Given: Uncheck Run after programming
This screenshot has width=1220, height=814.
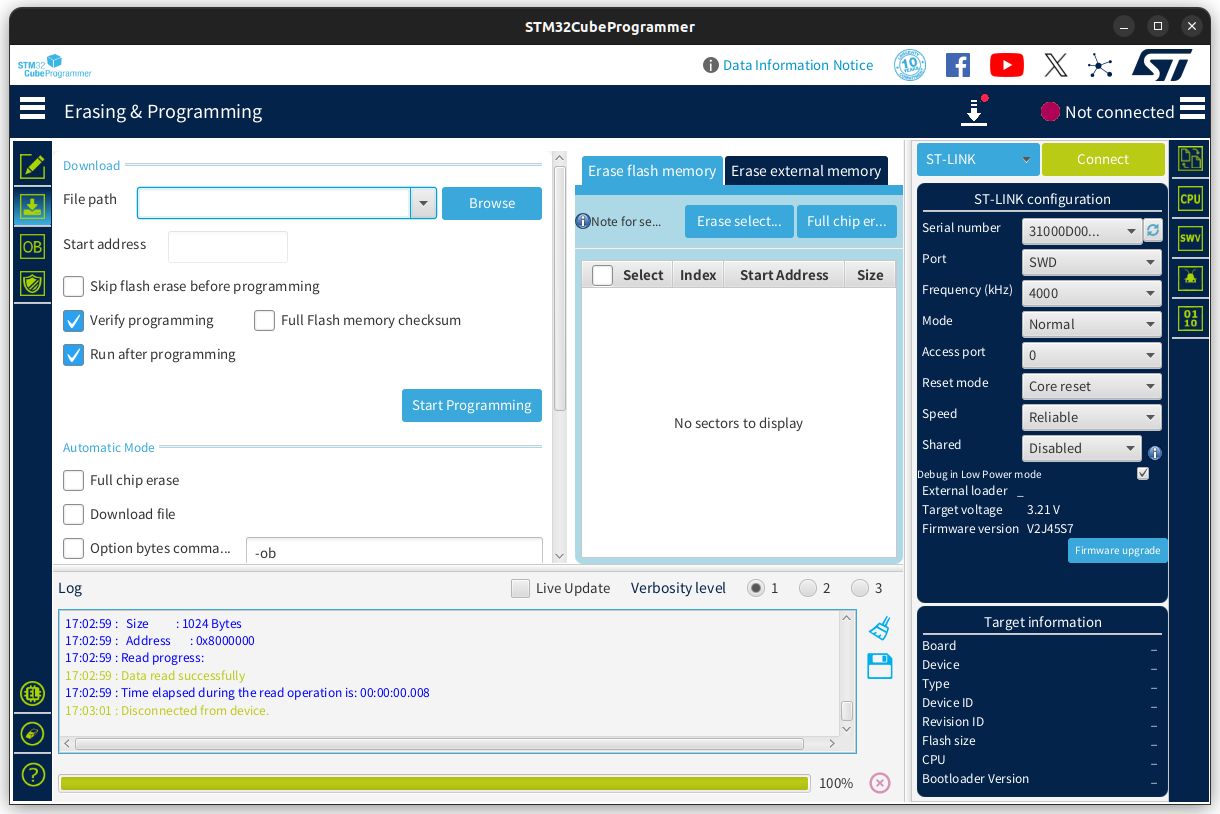Looking at the screenshot, I should [x=73, y=355].
